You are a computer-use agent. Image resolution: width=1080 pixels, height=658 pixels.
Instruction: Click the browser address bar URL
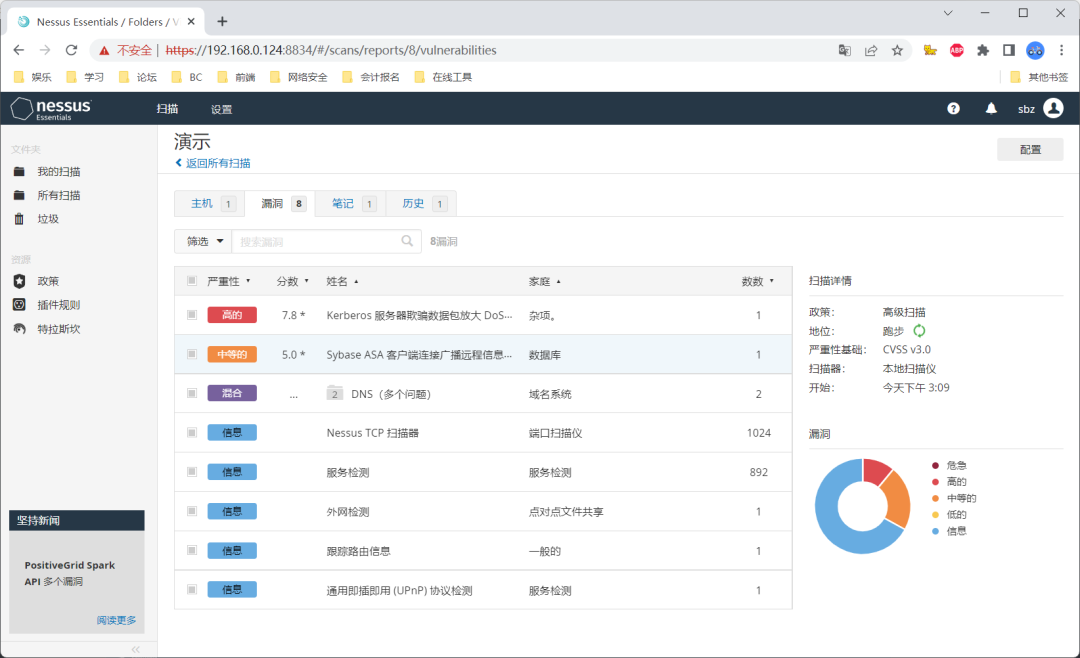[x=331, y=50]
